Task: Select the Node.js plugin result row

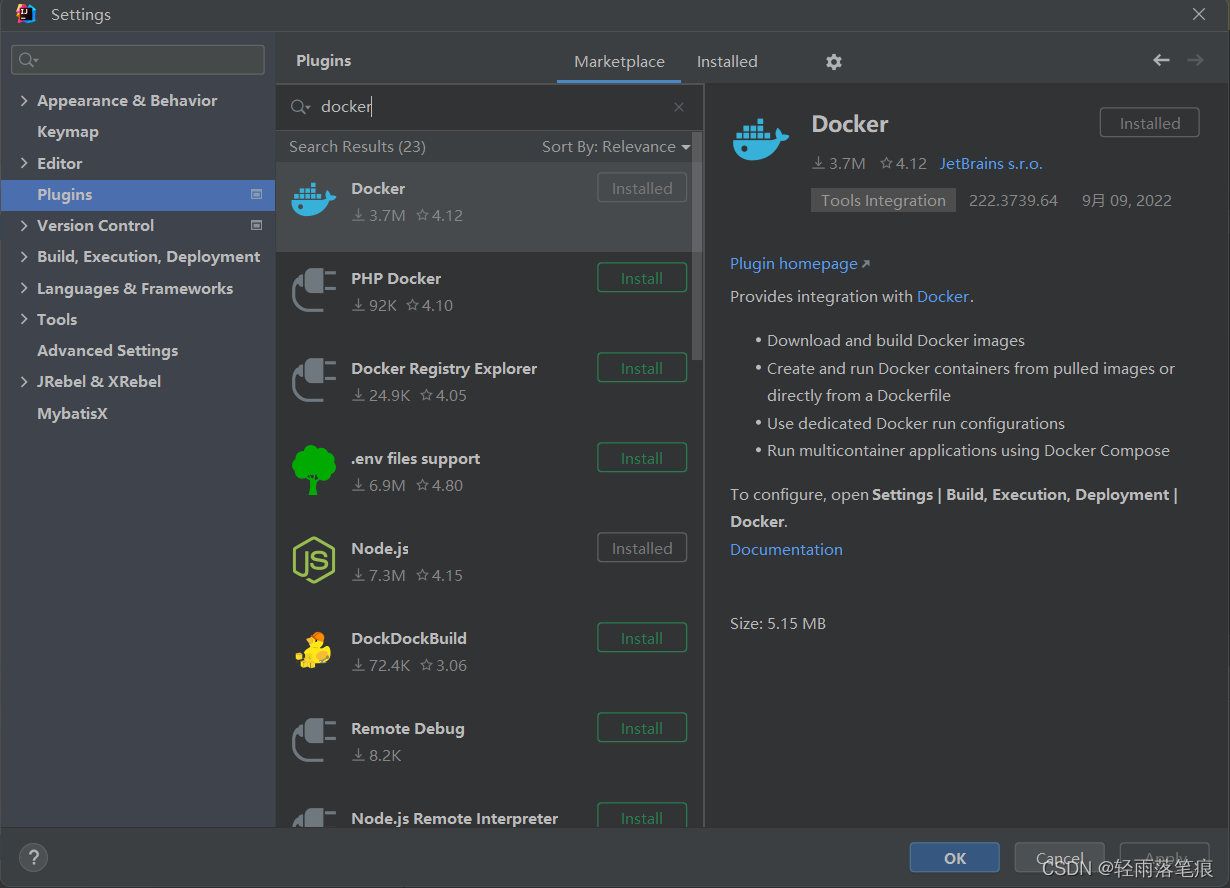Action: pos(484,567)
